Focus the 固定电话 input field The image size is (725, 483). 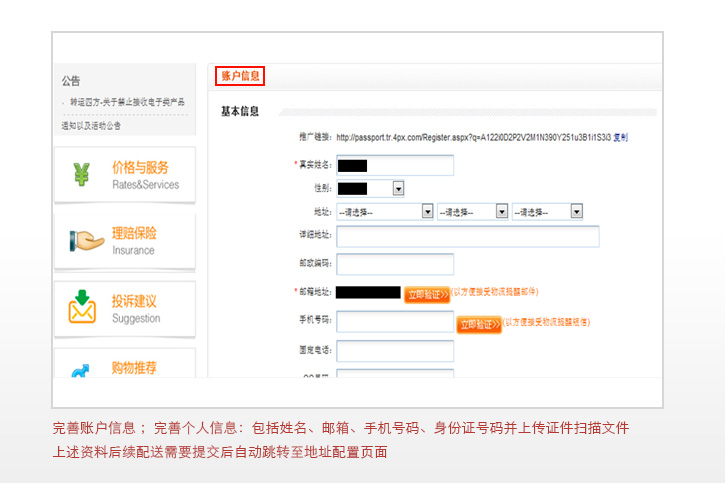395,351
